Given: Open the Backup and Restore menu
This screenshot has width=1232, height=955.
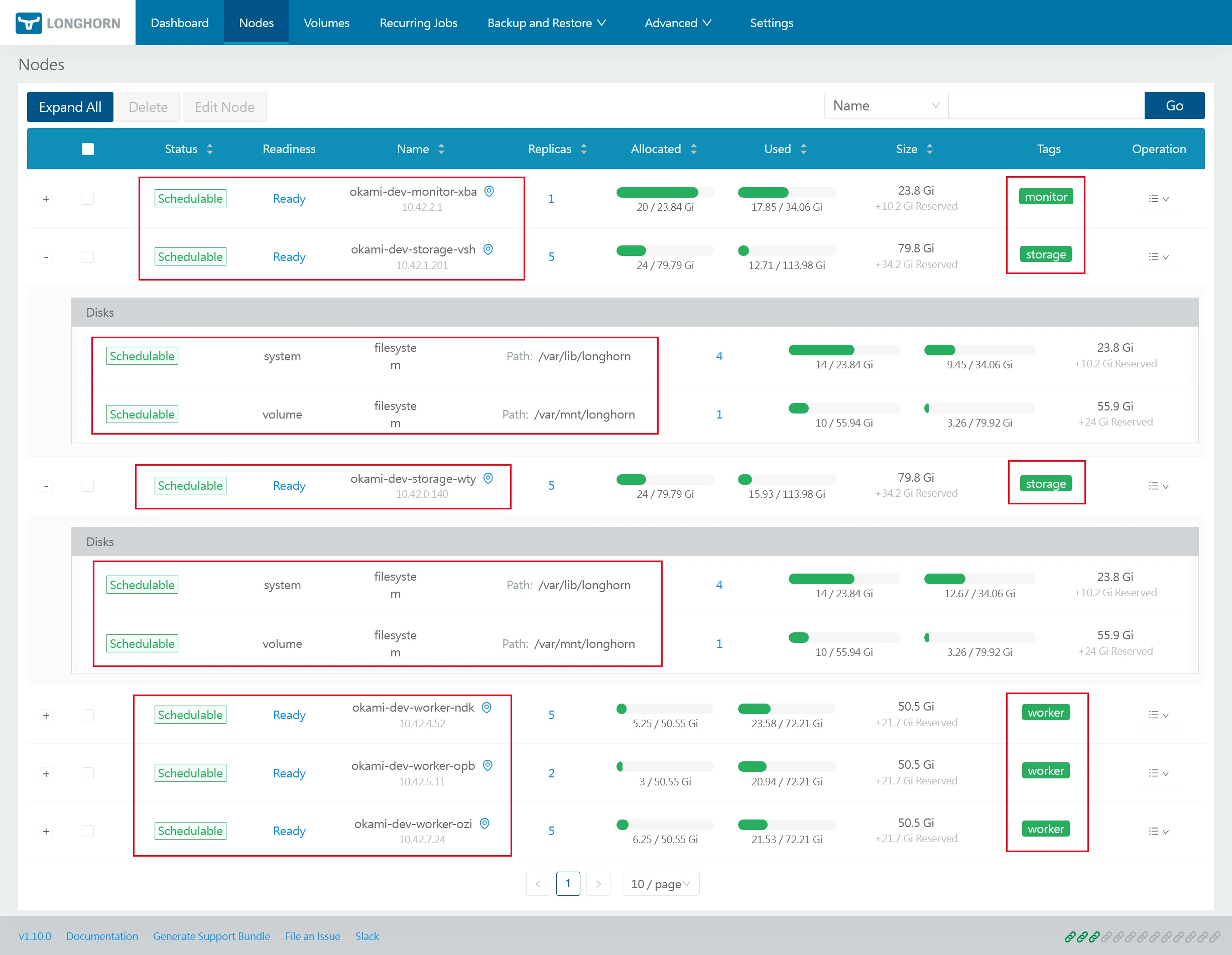Looking at the screenshot, I should [x=546, y=23].
